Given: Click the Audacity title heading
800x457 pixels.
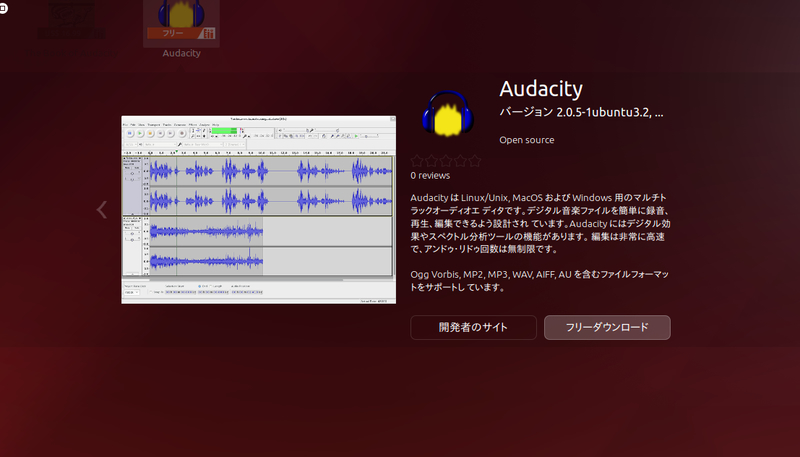Looking at the screenshot, I should click(541, 89).
